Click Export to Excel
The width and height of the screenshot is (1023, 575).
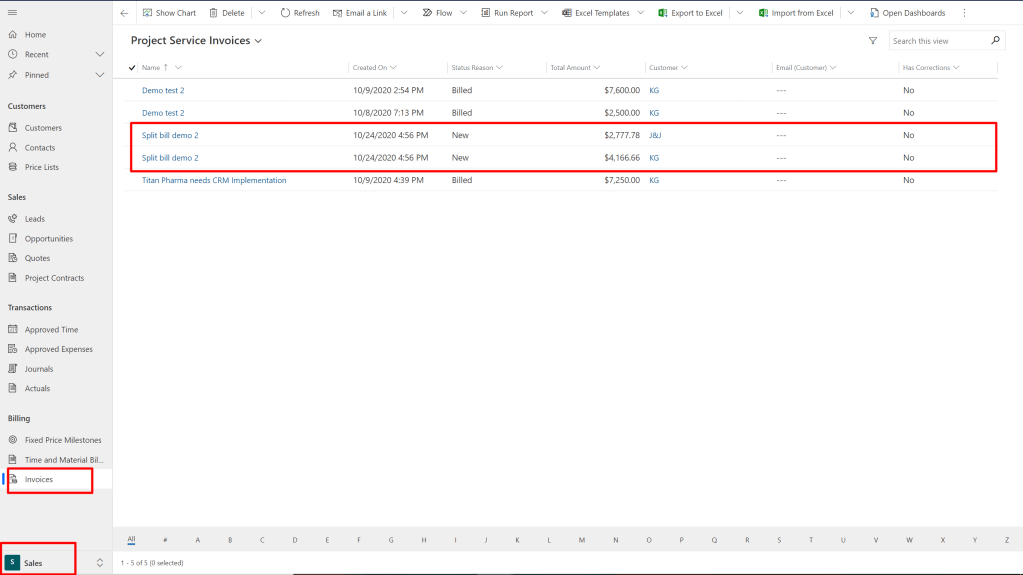point(690,13)
